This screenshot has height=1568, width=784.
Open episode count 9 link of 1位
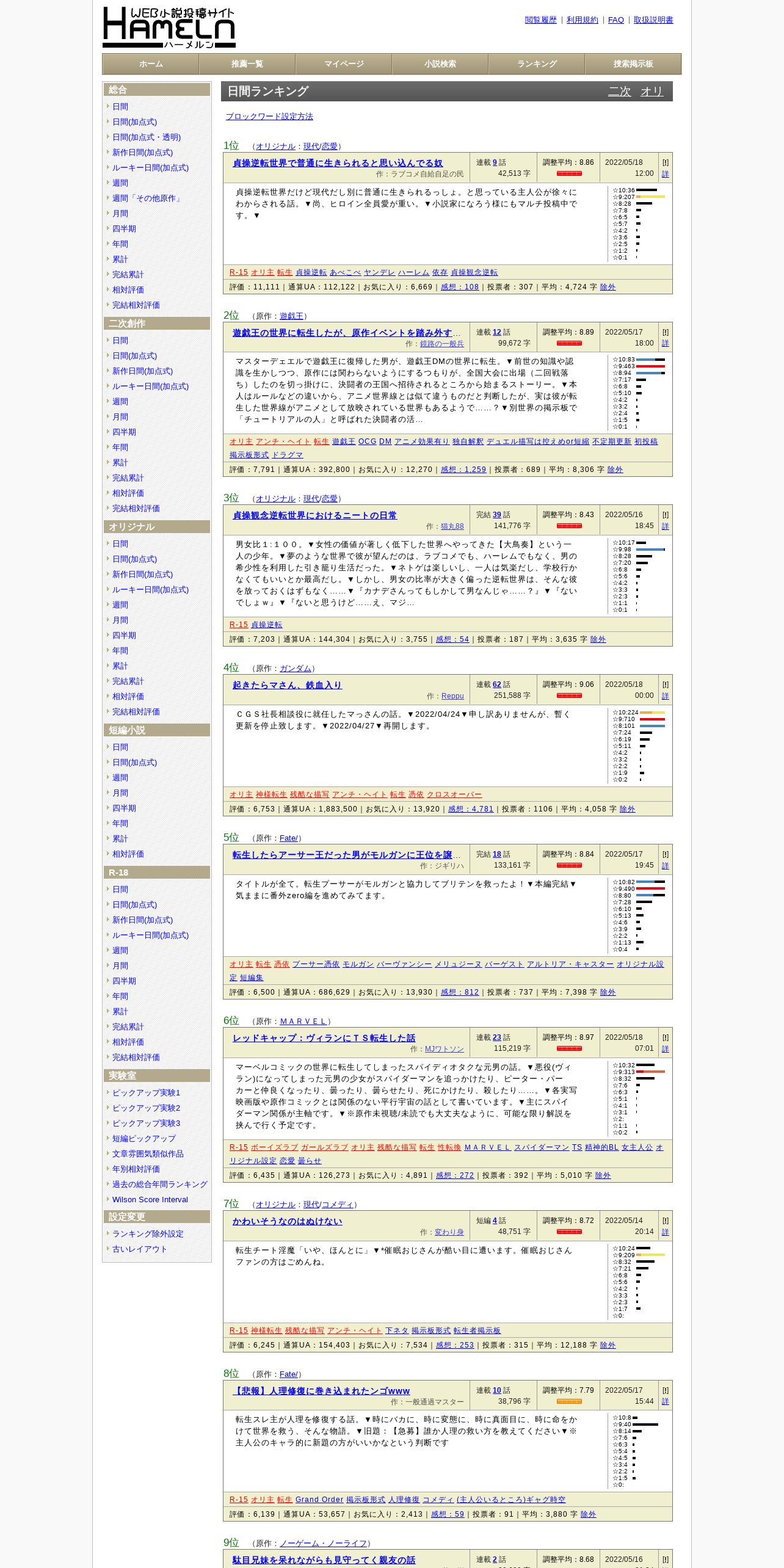(495, 162)
